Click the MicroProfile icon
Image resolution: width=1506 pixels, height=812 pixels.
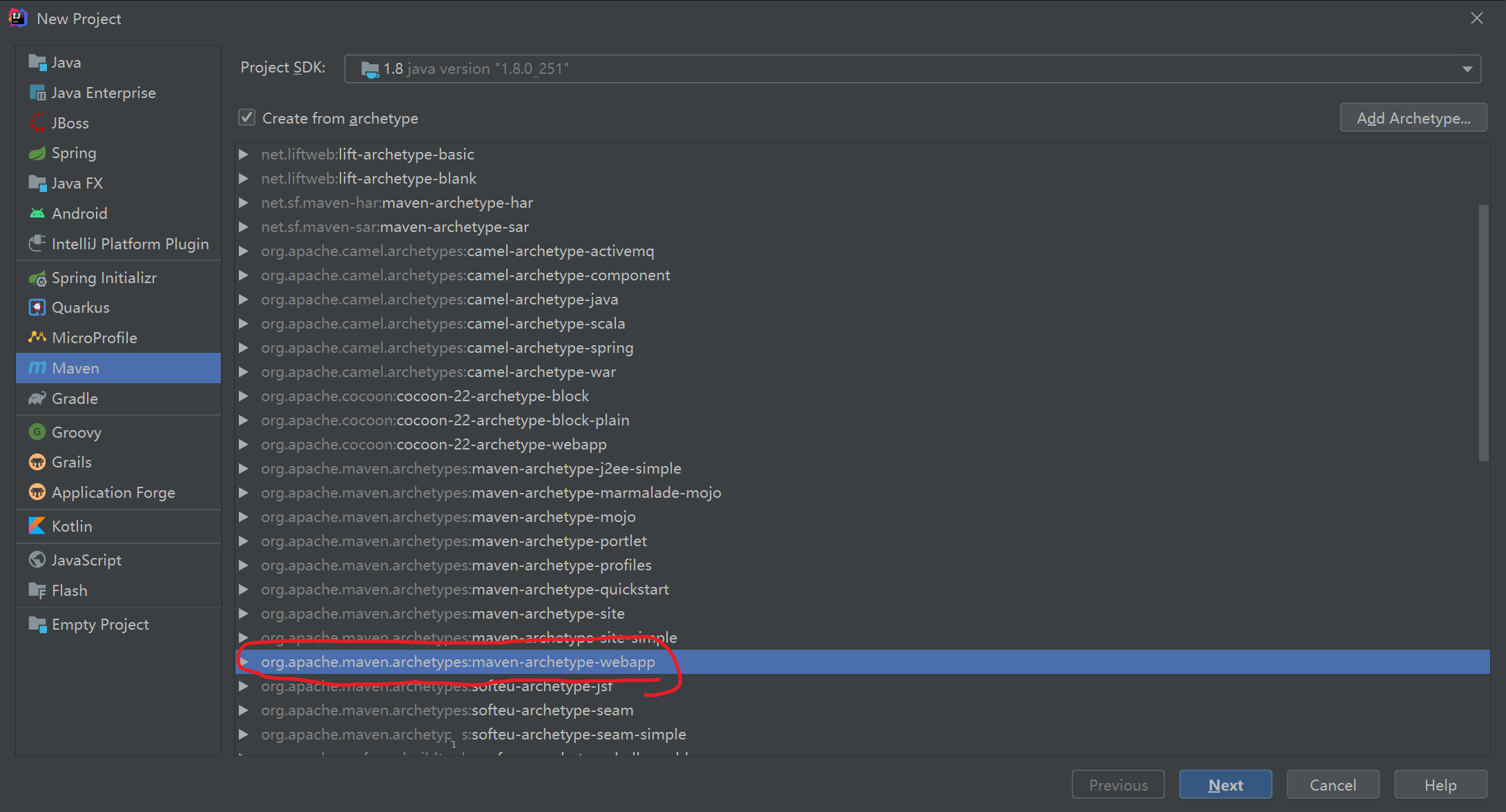(x=37, y=338)
